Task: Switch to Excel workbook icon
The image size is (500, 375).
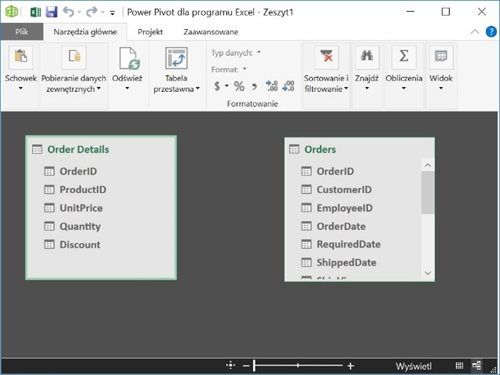Action: tap(35, 12)
